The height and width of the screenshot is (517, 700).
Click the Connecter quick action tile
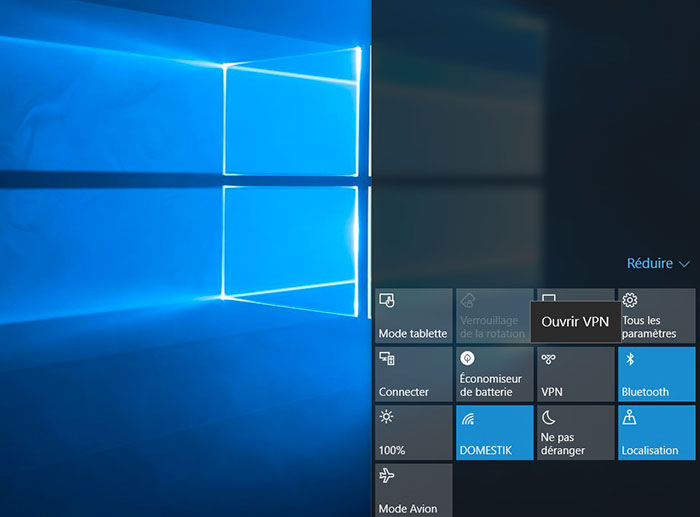(413, 374)
